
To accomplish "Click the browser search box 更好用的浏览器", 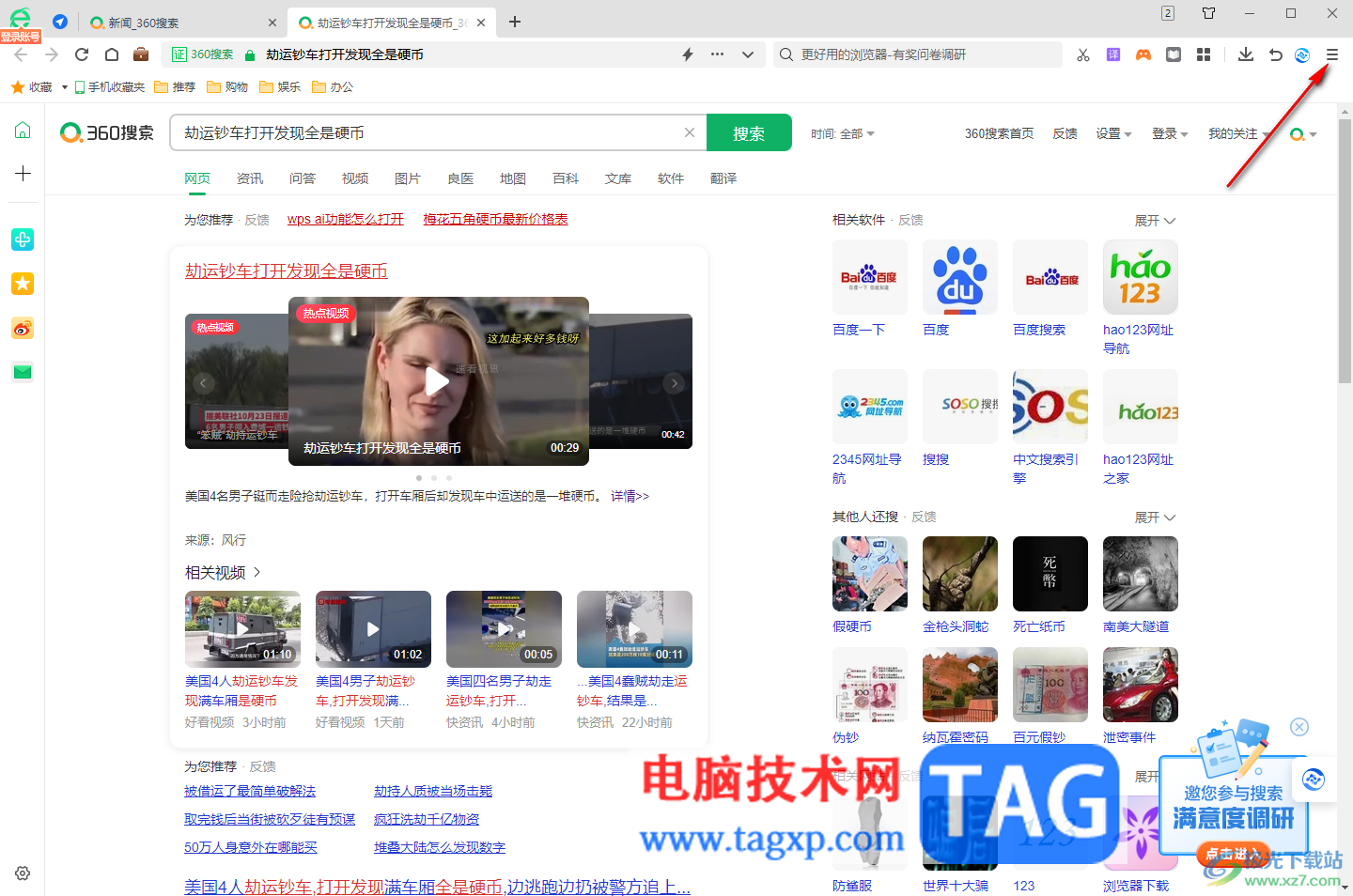I will pyautogui.click(x=918, y=54).
